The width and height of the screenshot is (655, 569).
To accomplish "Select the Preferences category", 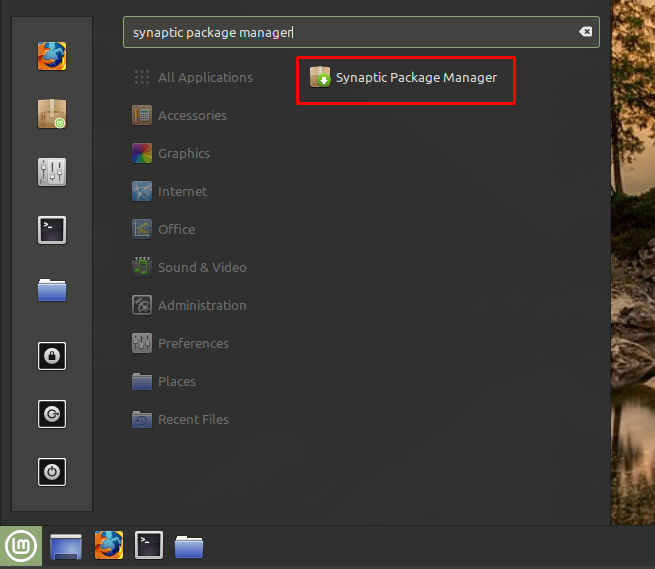I will pyautogui.click(x=181, y=343).
